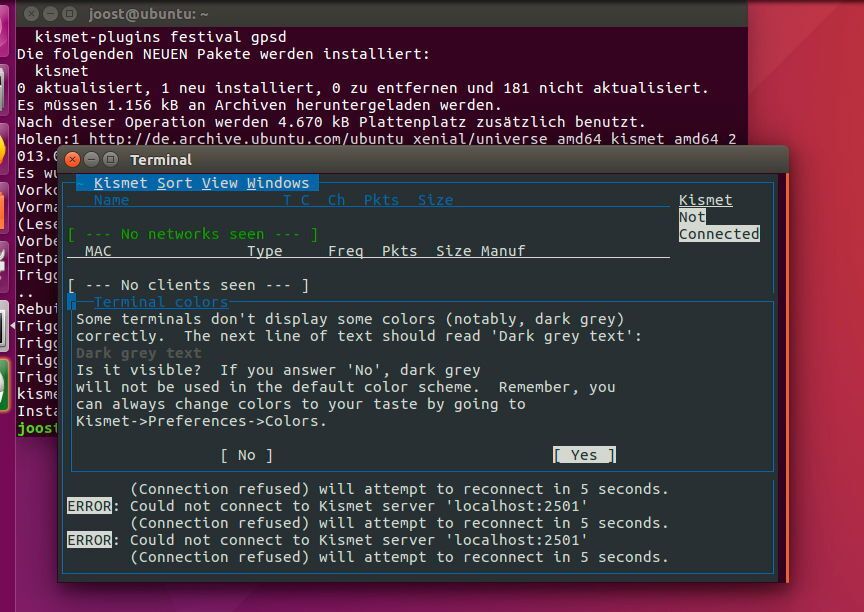Click the Freq column header
This screenshot has height=612, width=864.
[345, 251]
